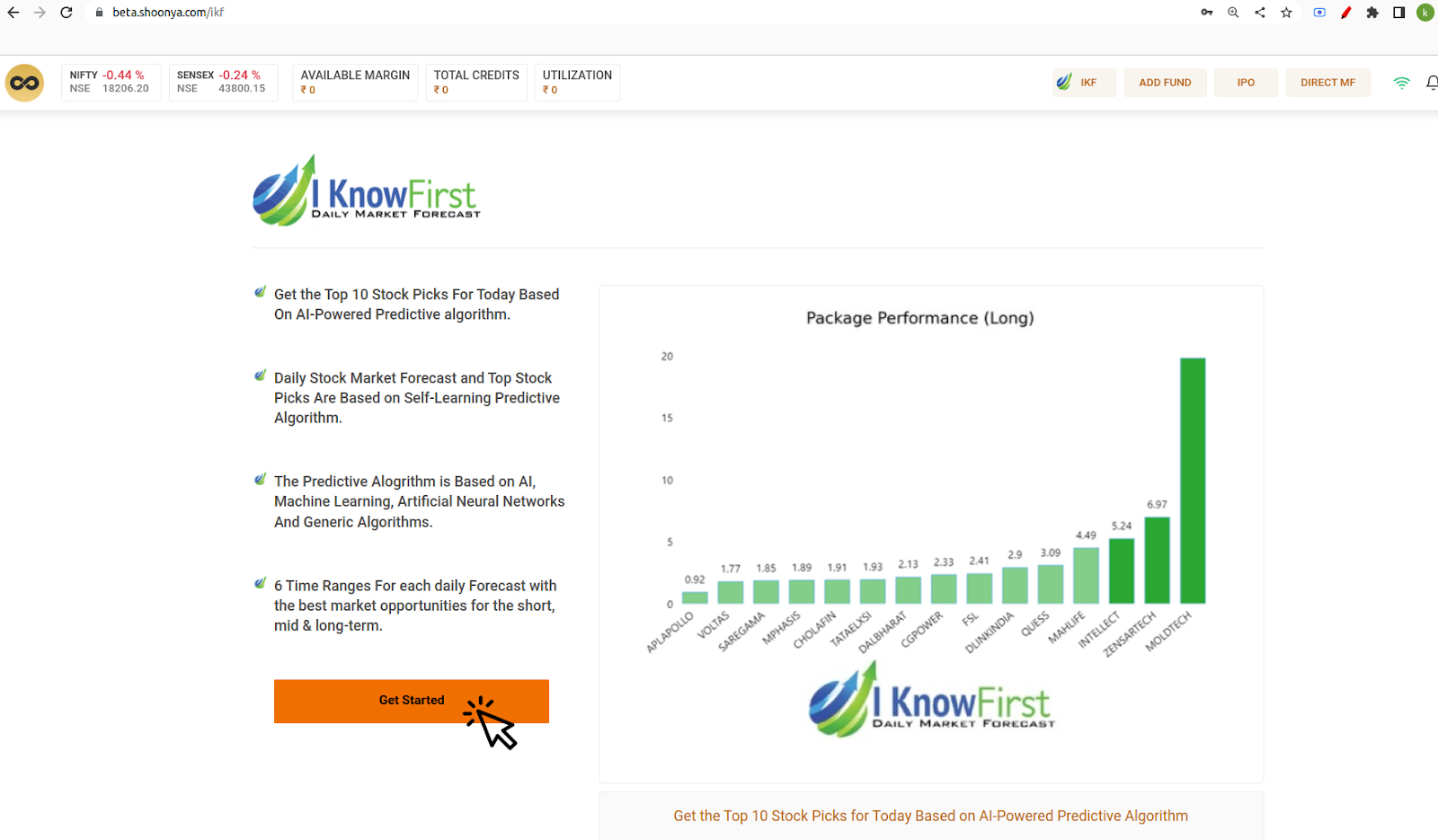The height and width of the screenshot is (840, 1438).
Task: Check the wifi connection status icon
Action: tap(1401, 83)
